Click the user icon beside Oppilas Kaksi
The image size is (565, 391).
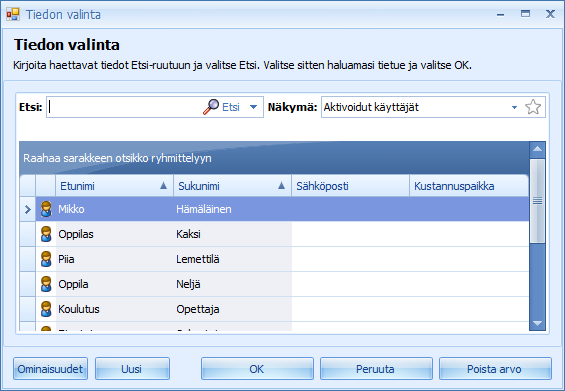tap(46, 234)
